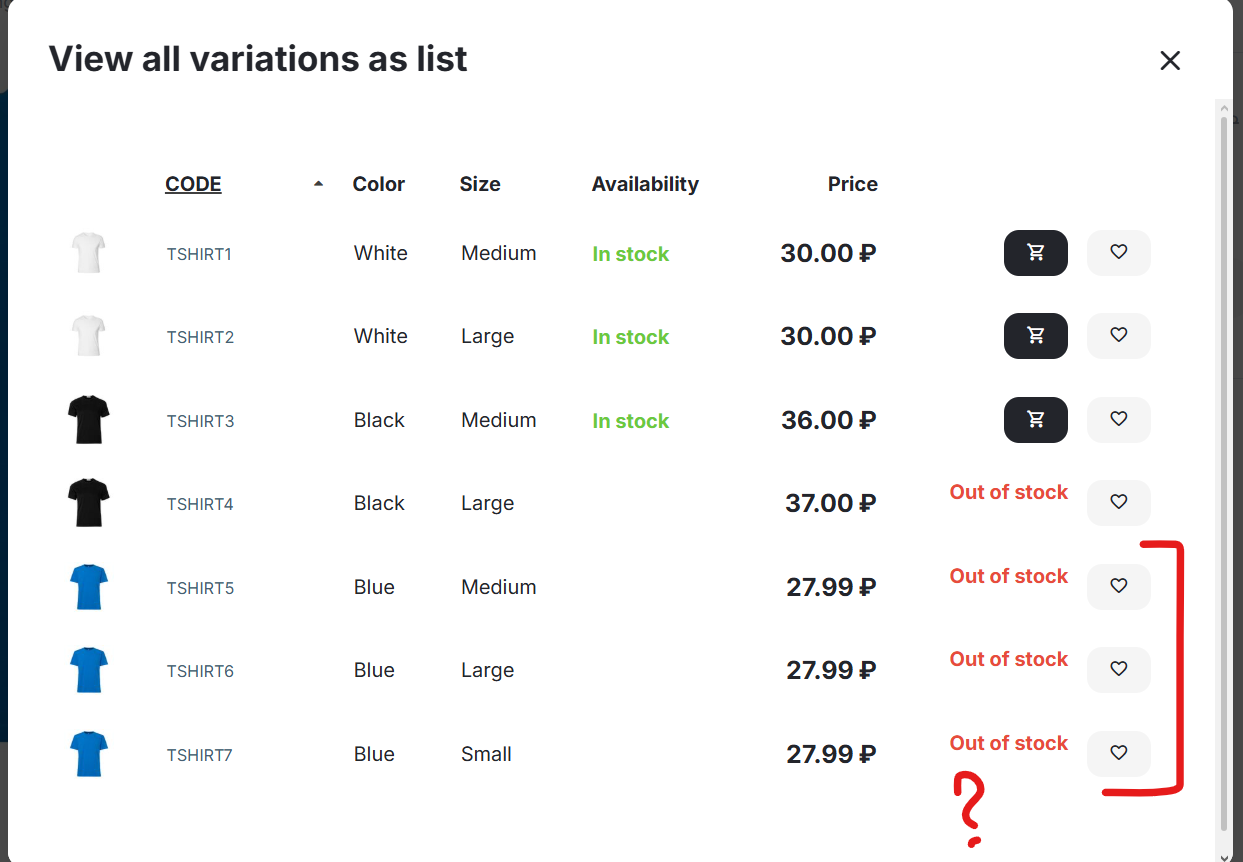Add TSHIRT7 blue small to wishlist
Viewport: 1243px width, 862px height.
pos(1118,754)
